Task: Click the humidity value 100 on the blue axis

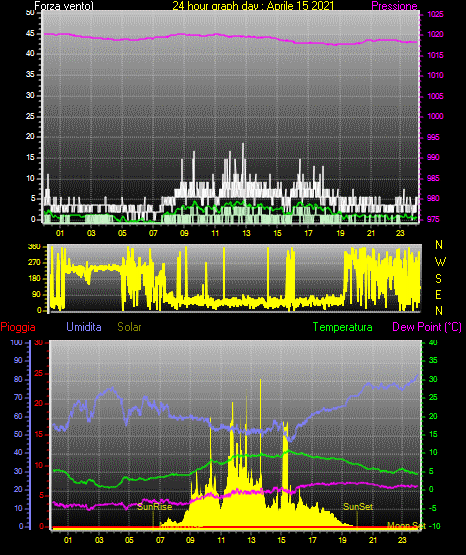Action: (x=16, y=342)
